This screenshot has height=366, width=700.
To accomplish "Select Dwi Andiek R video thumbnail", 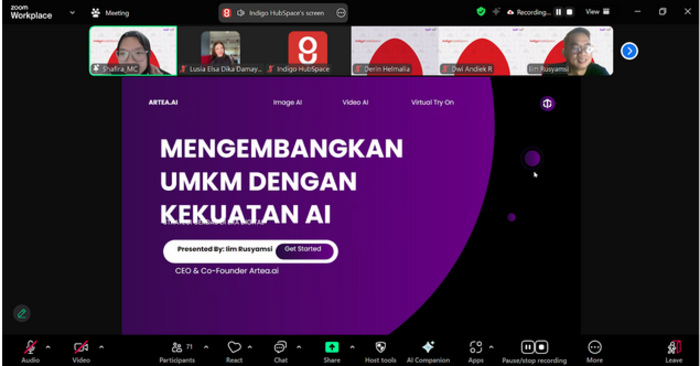I will click(482, 51).
